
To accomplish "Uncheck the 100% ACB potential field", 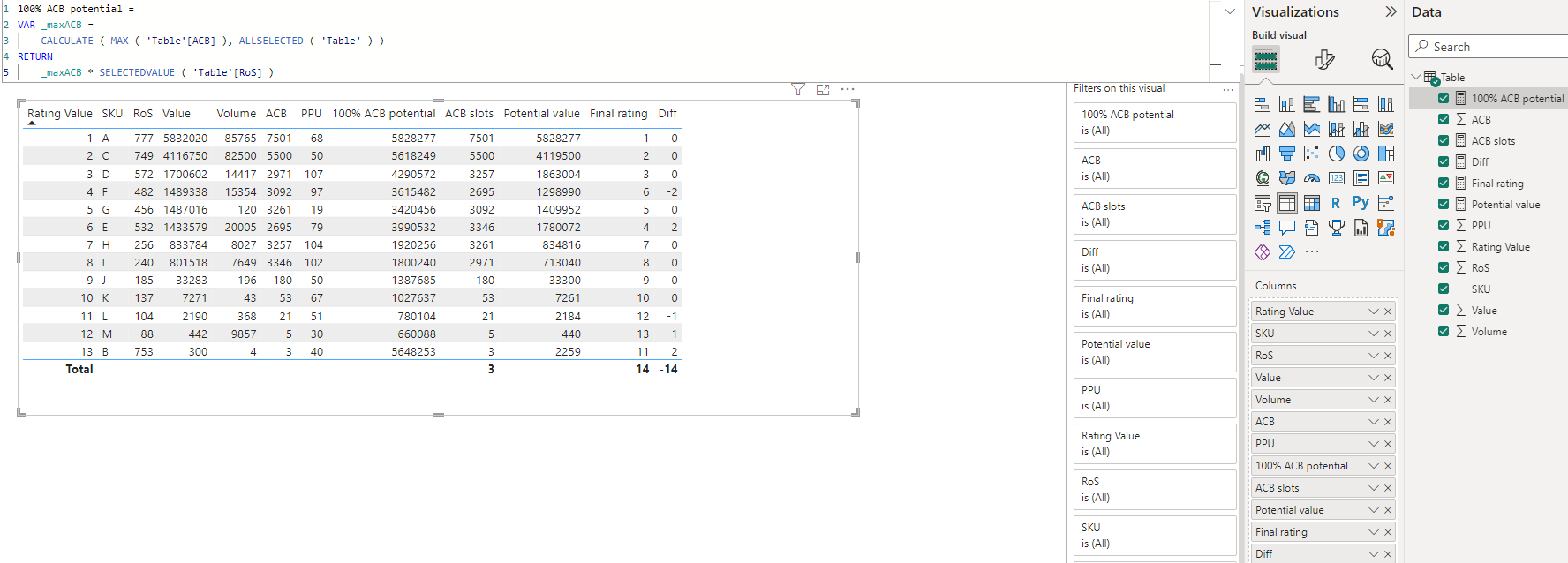I will point(1444,98).
